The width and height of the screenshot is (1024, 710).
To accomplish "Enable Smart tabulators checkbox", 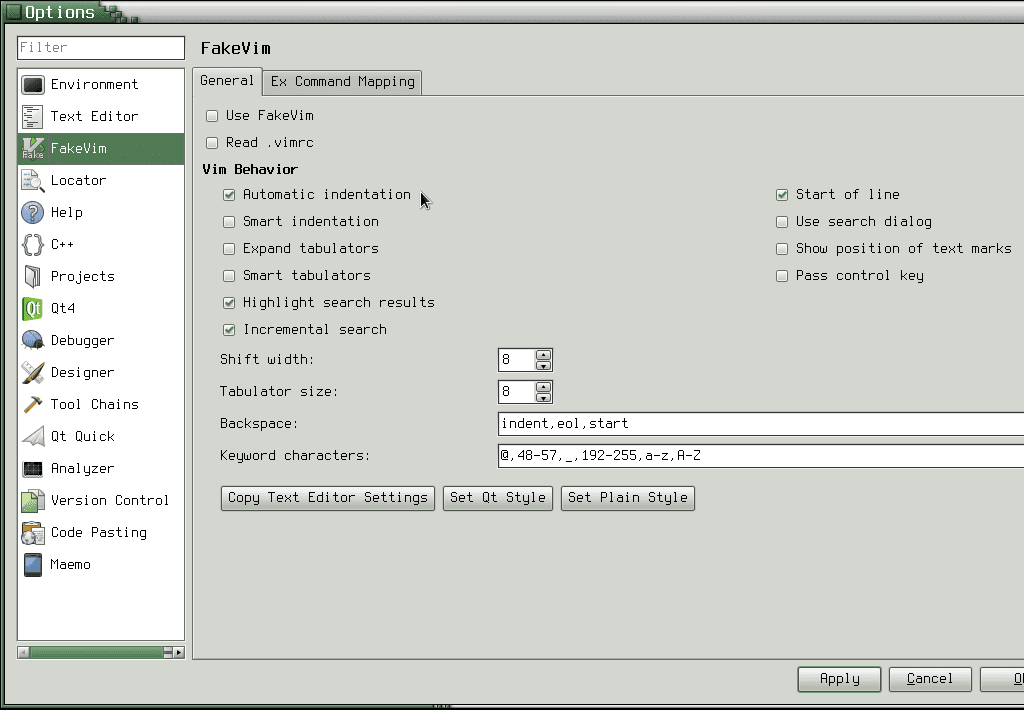I will click(229, 276).
